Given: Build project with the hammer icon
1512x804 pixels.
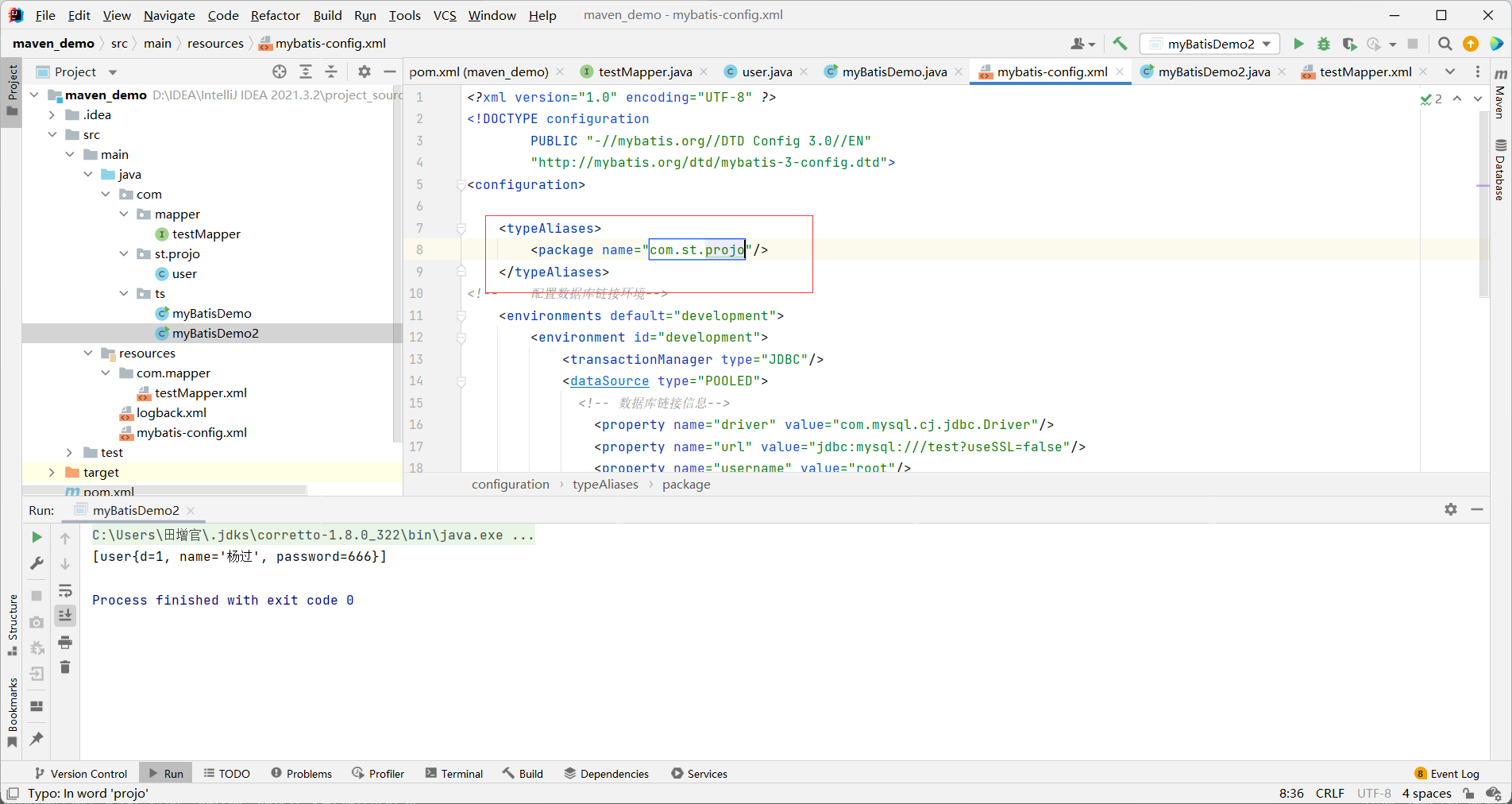Looking at the screenshot, I should 1120,44.
